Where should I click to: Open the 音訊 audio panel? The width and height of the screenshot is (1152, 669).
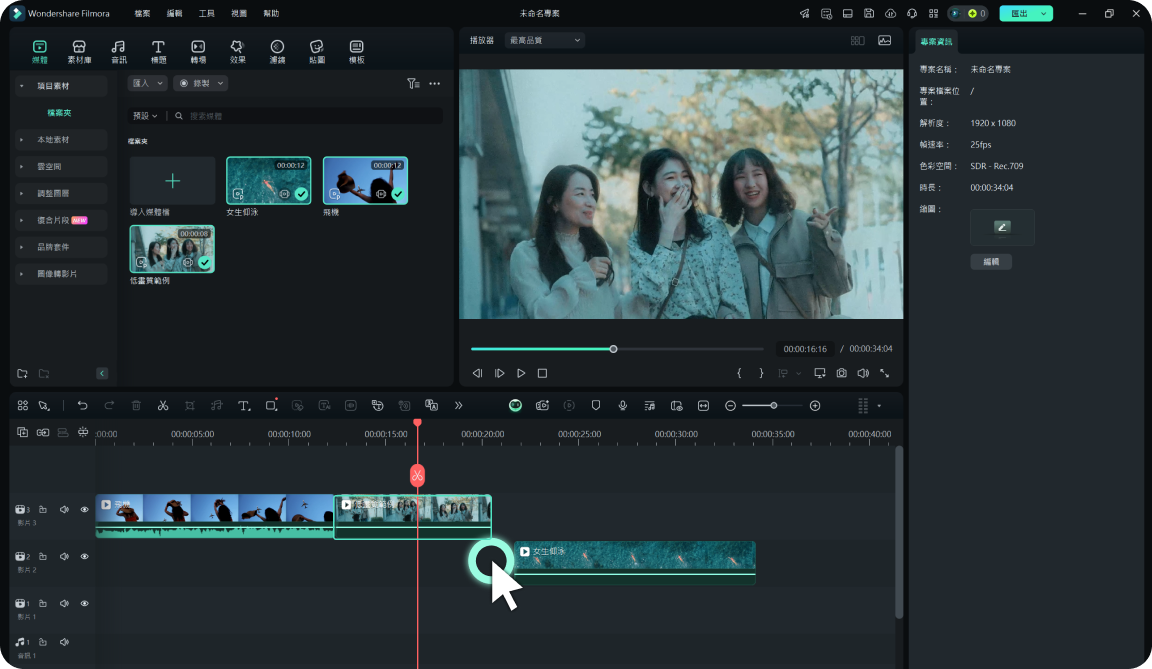119,51
